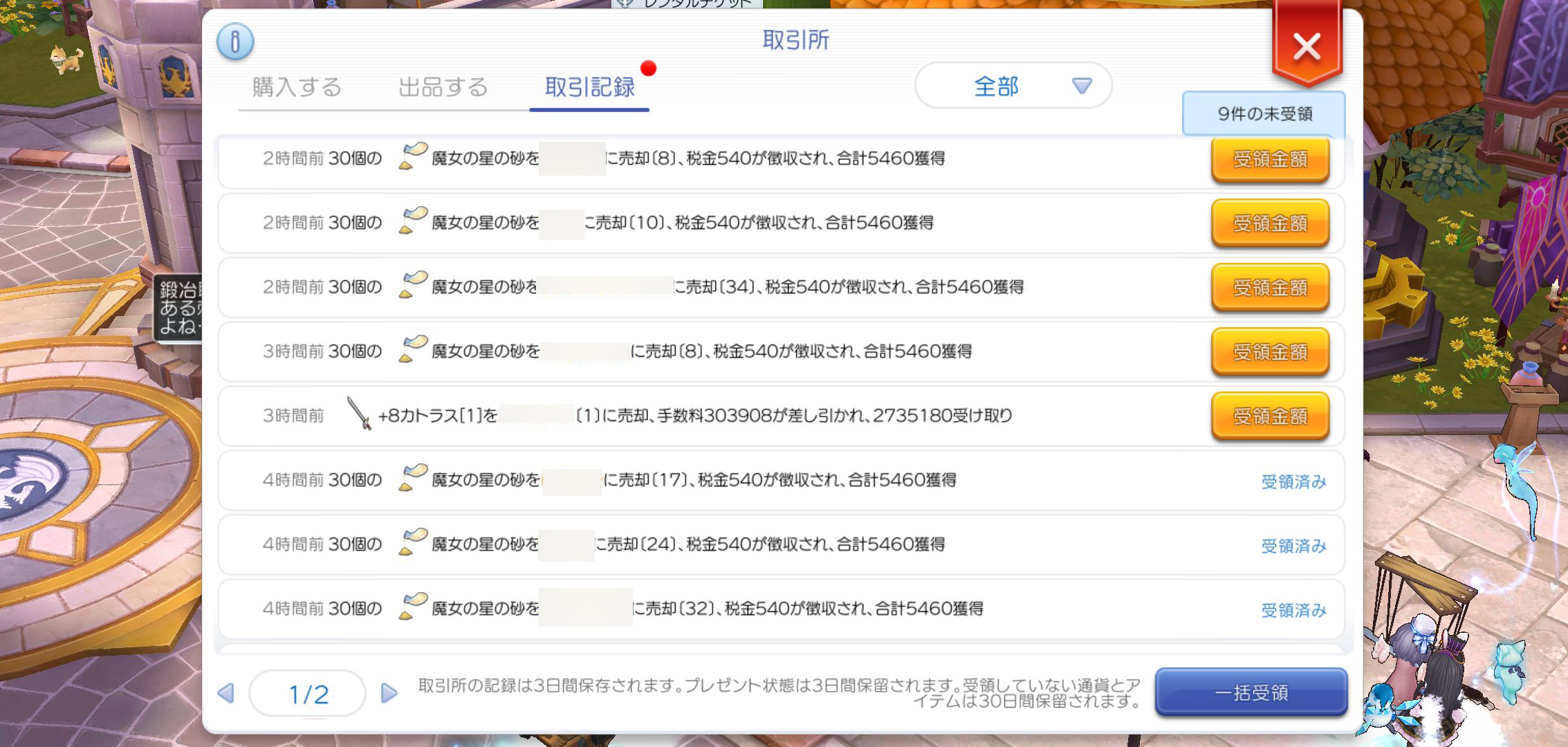Click the red close X button

click(1304, 44)
